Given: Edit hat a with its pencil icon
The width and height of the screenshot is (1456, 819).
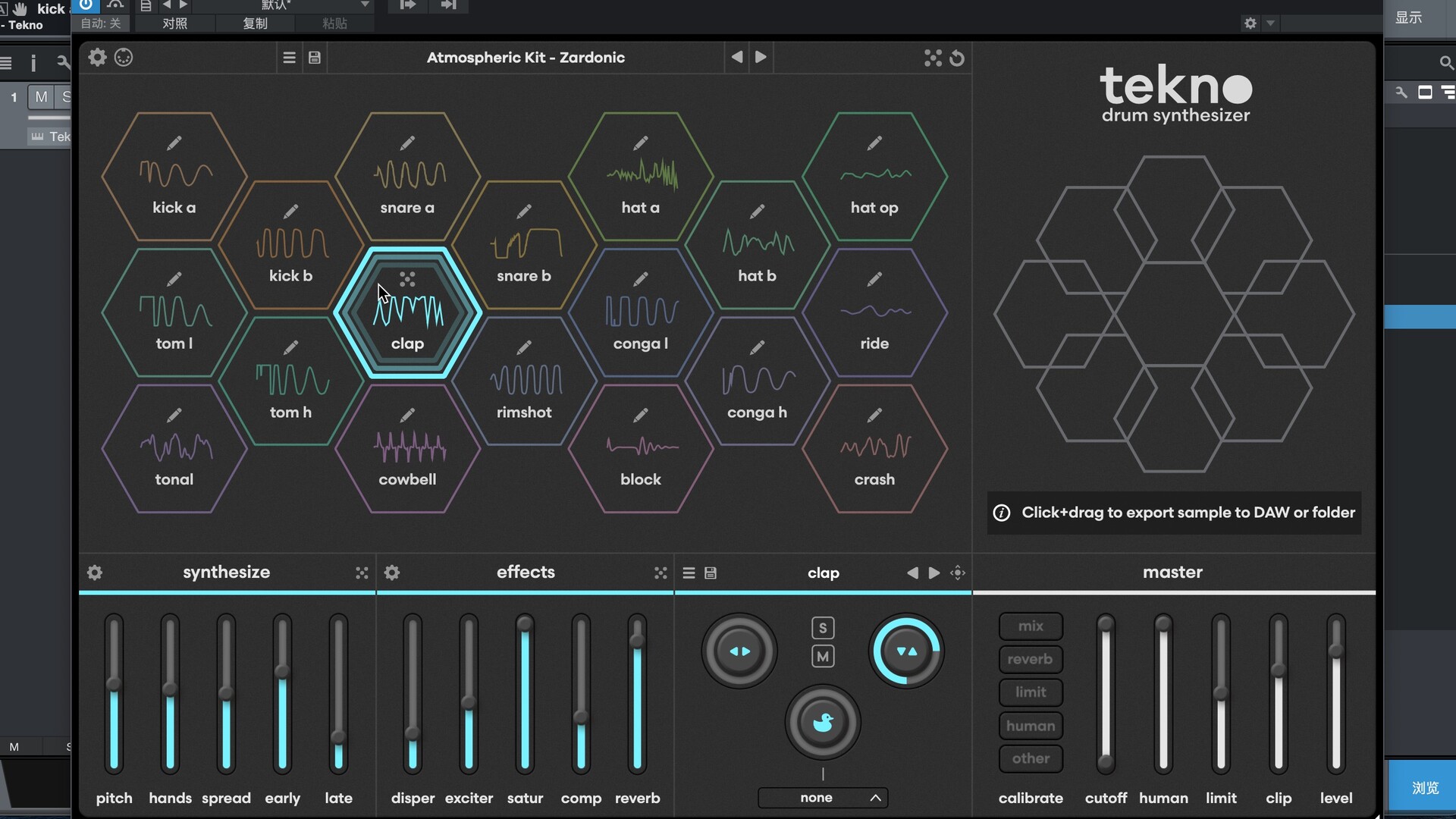Looking at the screenshot, I should [x=641, y=143].
